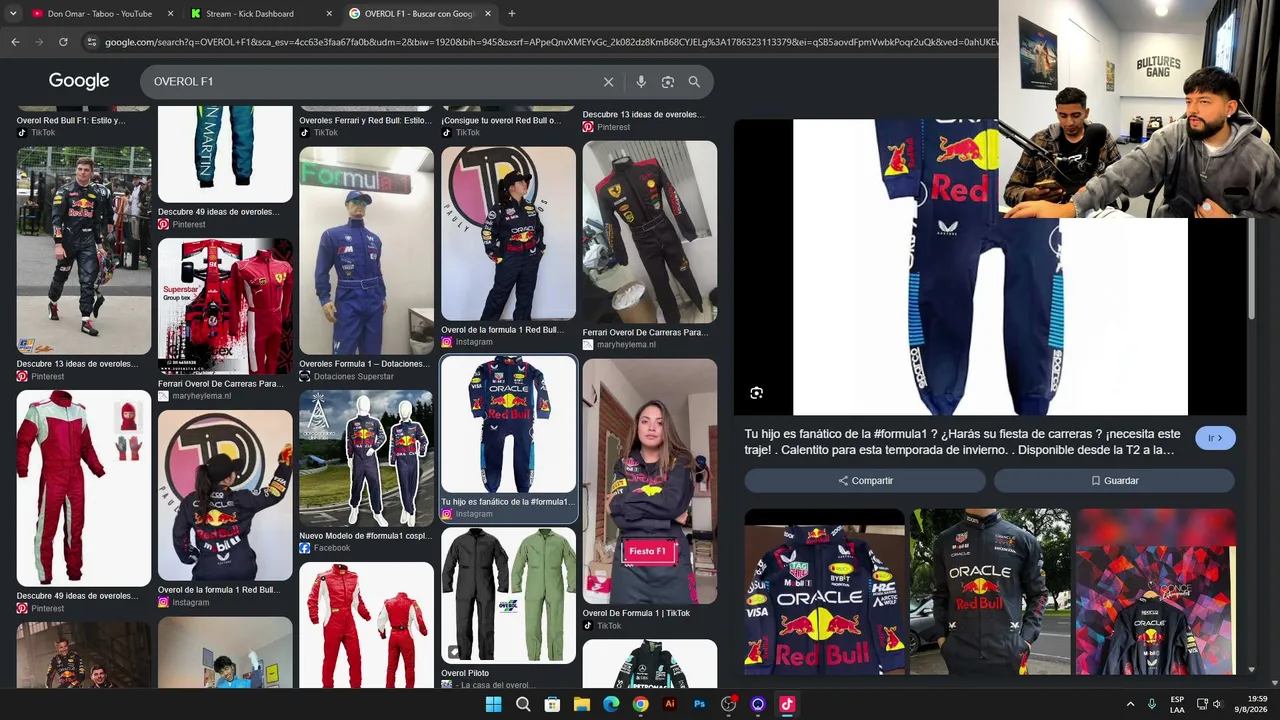This screenshot has width=1280, height=720.
Task: Open the 'Ferrari Overol De Carreras Para' black suit result on maryheylema.nl
Action: [x=650, y=232]
